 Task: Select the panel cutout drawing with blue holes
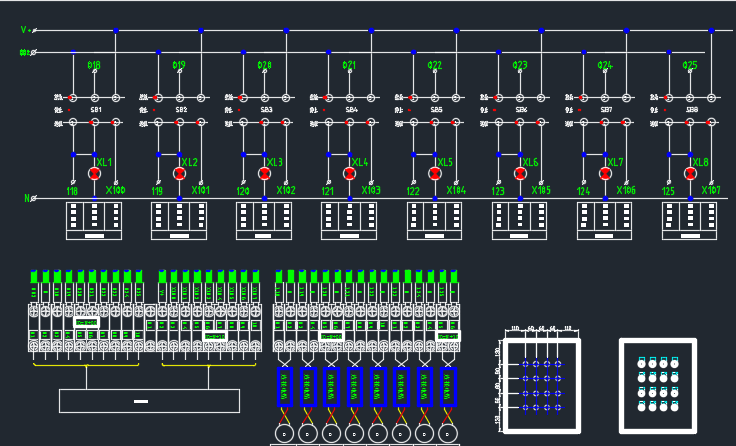540,385
